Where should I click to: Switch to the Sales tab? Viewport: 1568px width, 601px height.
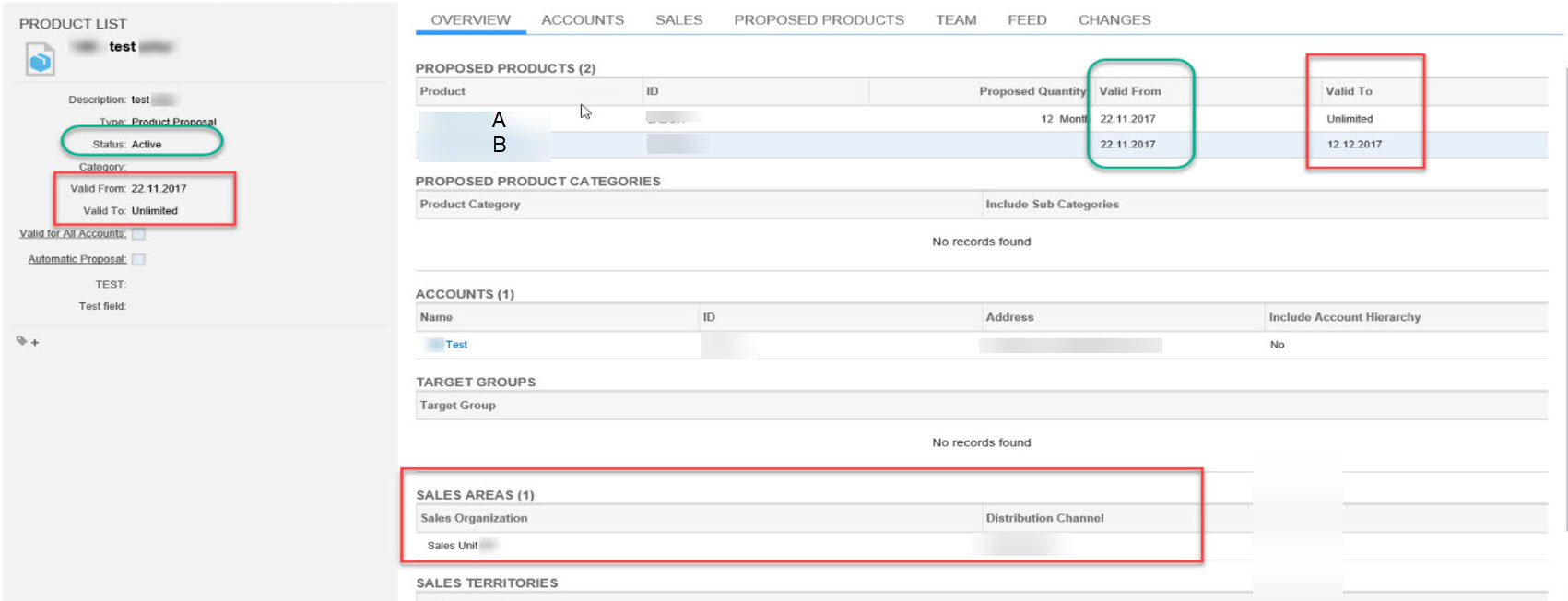(678, 19)
